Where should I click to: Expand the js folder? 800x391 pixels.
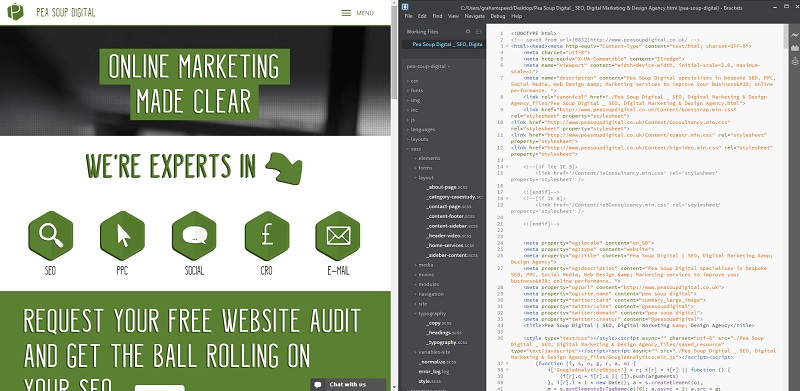(412, 119)
